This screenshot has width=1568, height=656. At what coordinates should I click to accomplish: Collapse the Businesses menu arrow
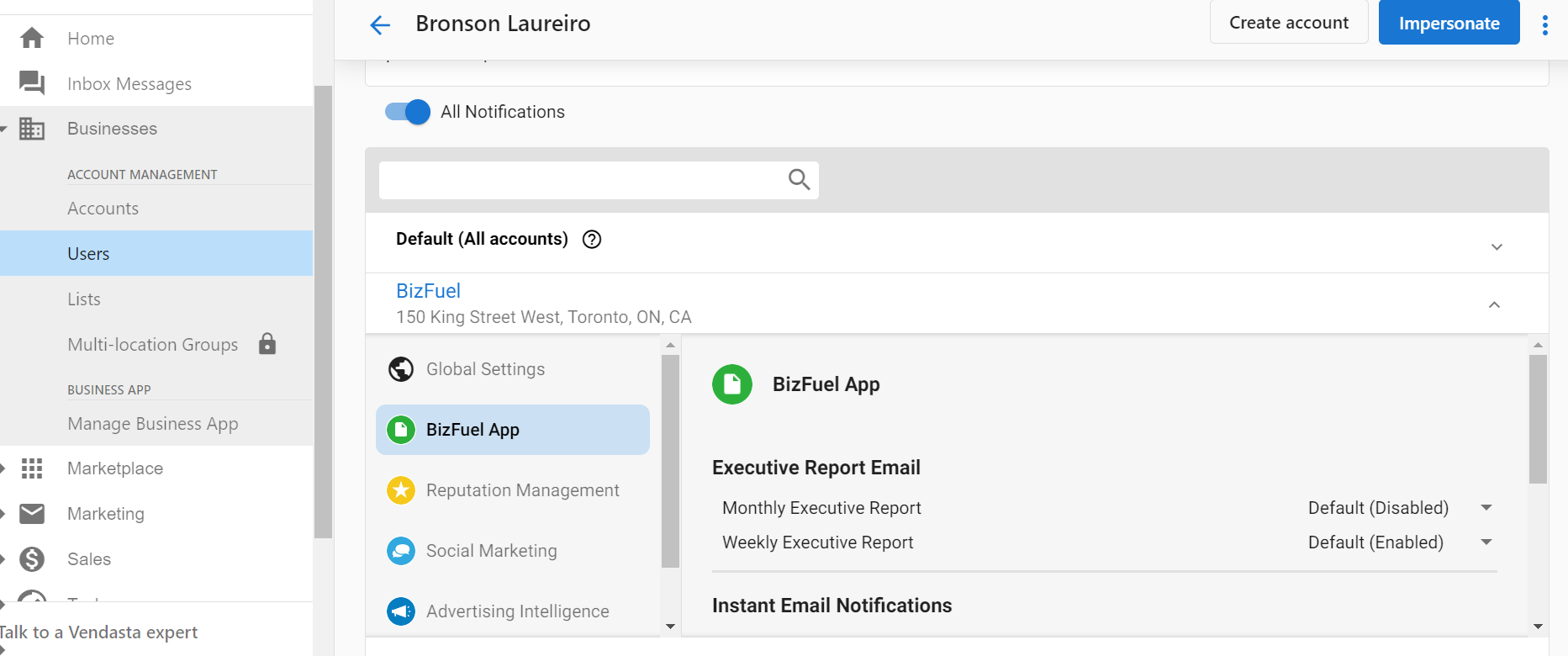point(3,129)
